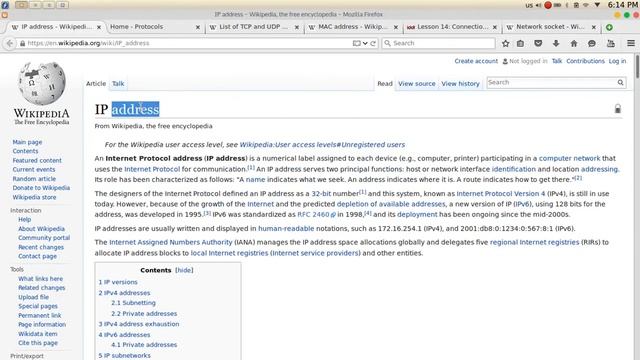Switch to MAC address Wikipedia tab
The height and width of the screenshot is (360, 640).
[353, 27]
